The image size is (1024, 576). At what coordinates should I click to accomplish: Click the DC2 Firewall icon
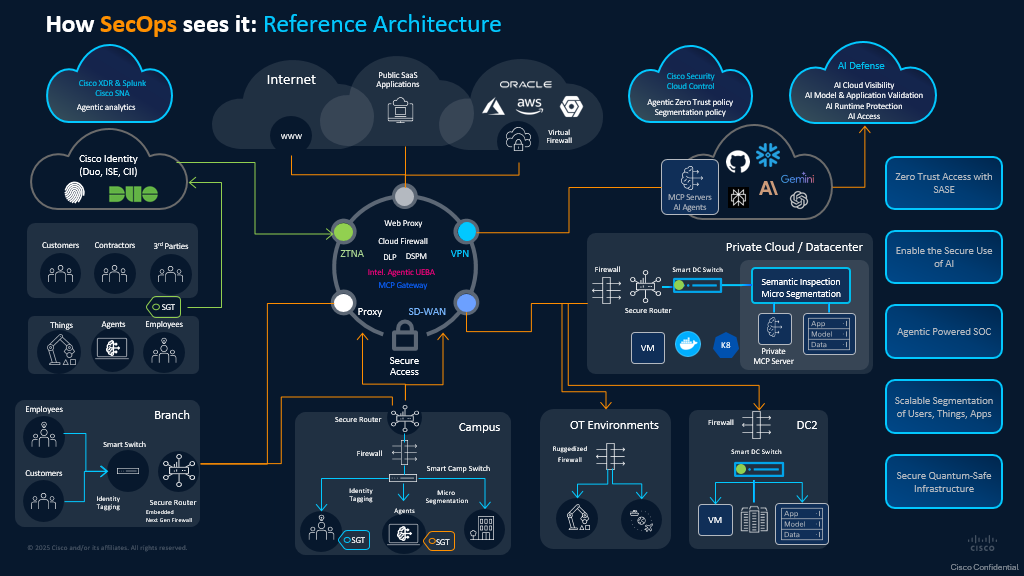756,426
